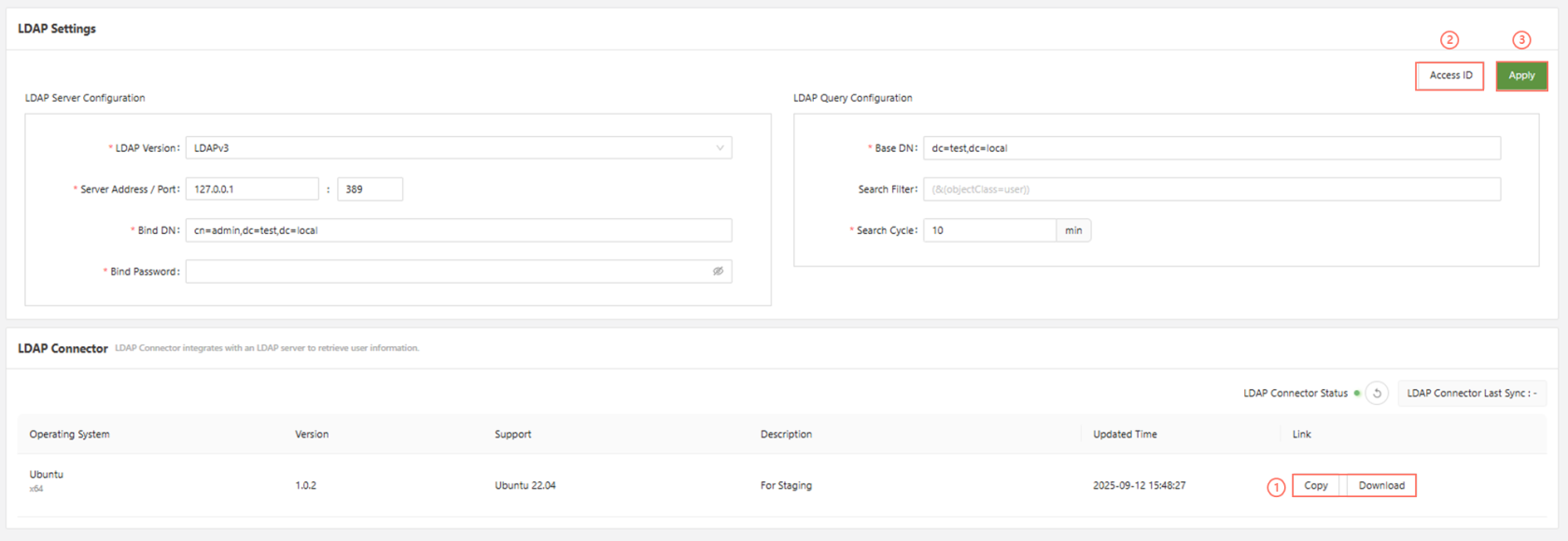
Task: Focus the Search Filter field
Action: click(1211, 189)
